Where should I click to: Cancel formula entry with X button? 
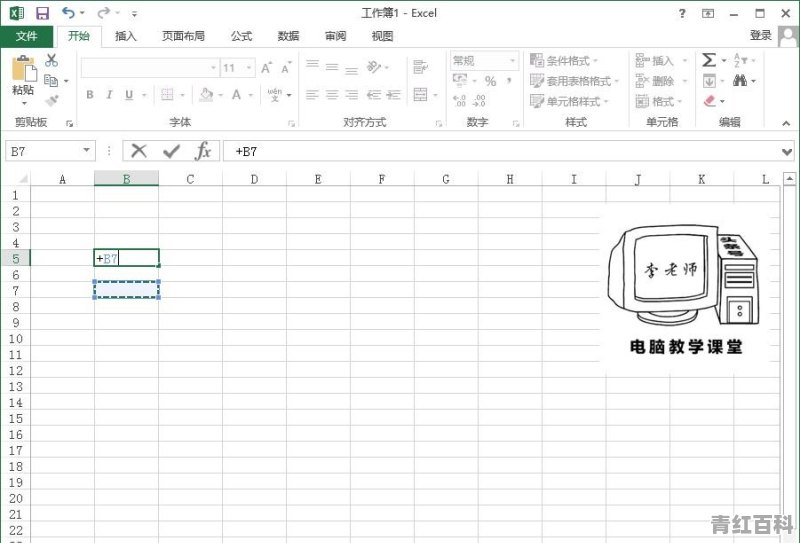click(139, 151)
